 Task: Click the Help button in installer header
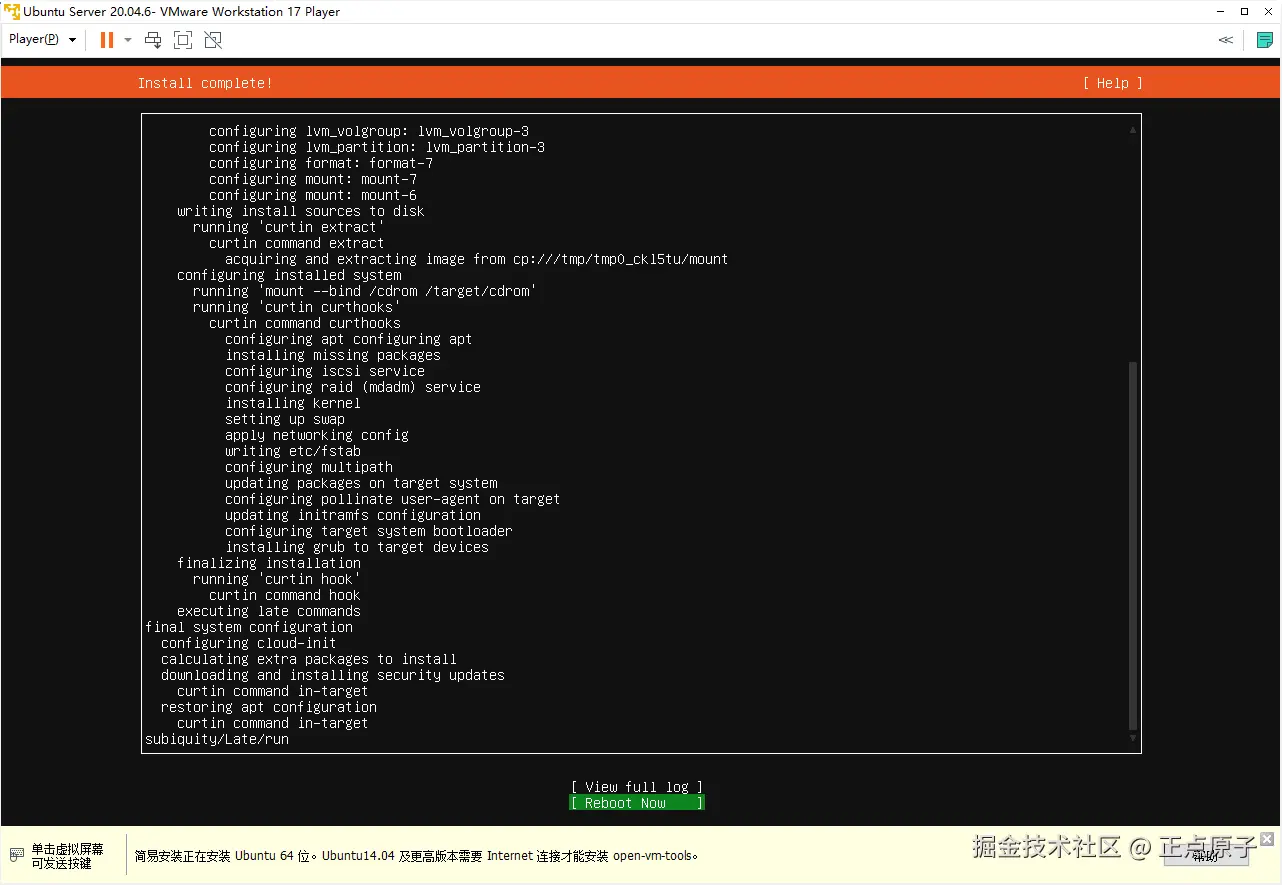pos(1112,83)
